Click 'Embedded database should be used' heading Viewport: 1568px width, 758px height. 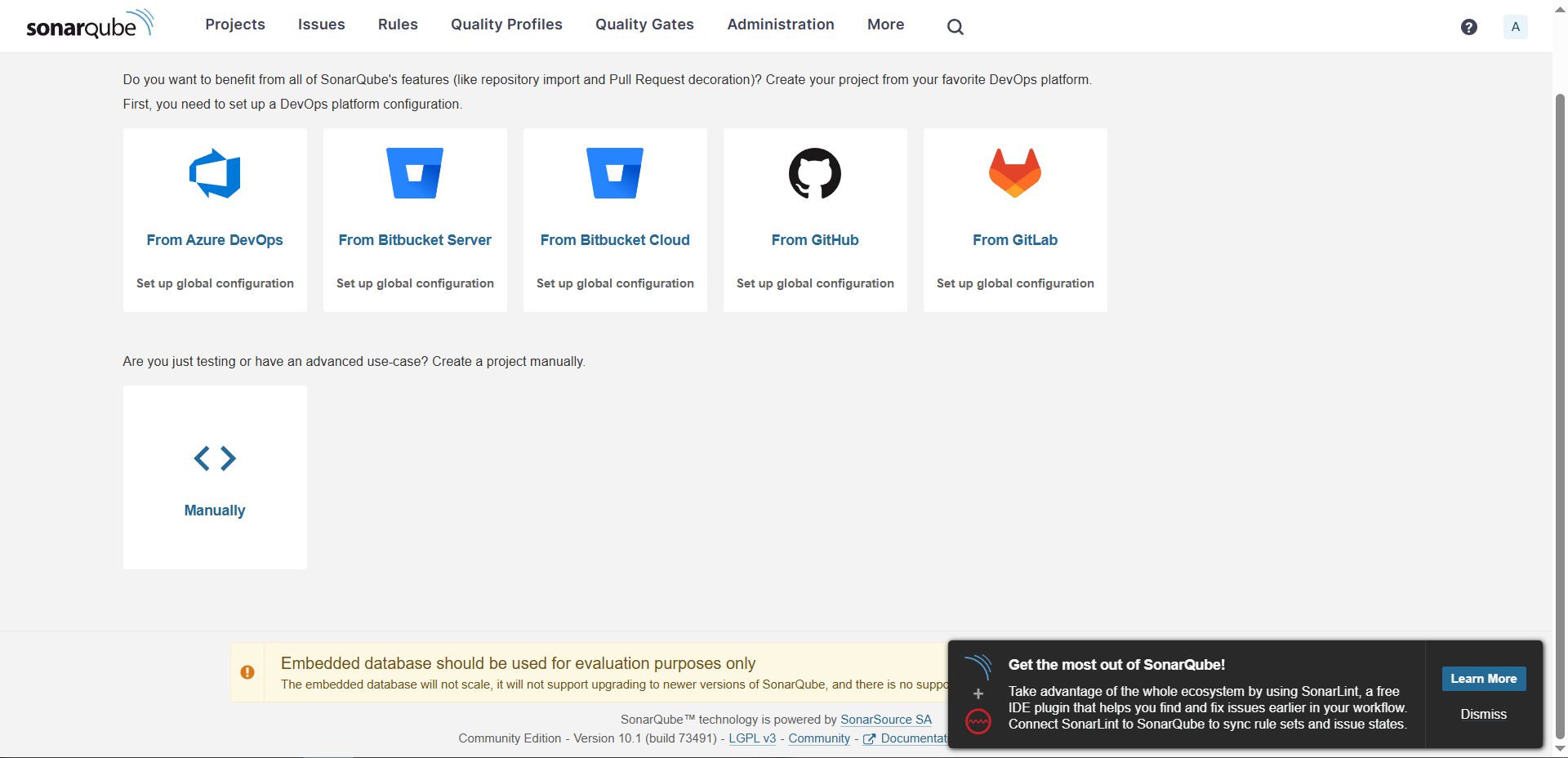(518, 663)
